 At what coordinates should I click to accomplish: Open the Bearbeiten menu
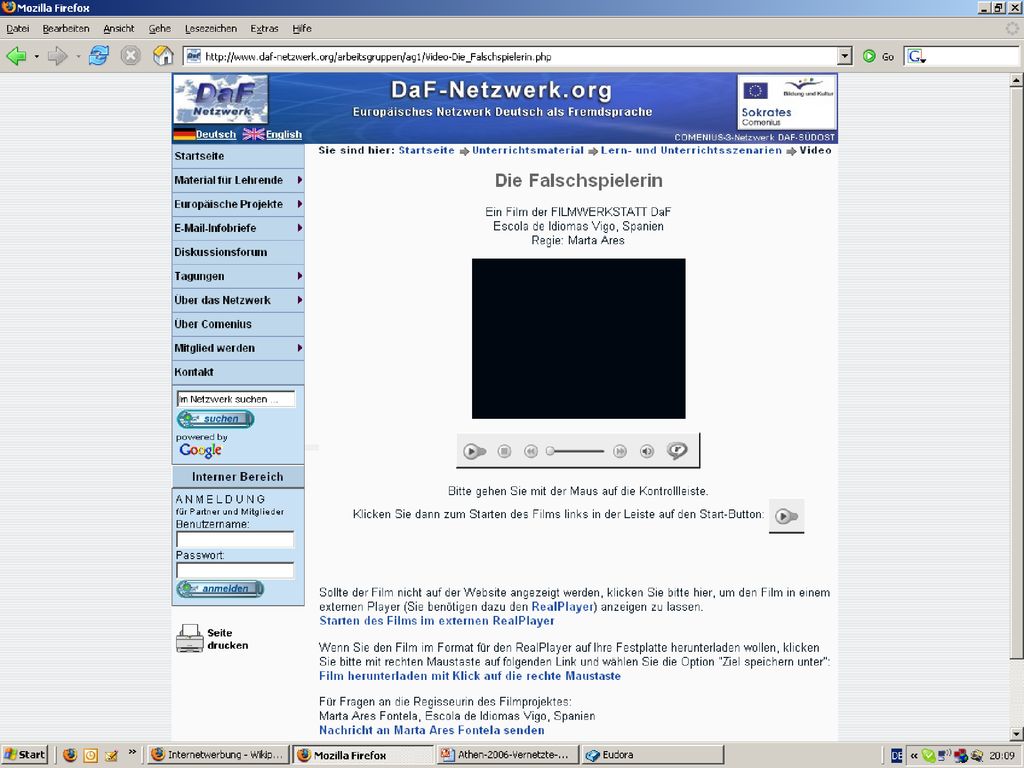coord(66,29)
